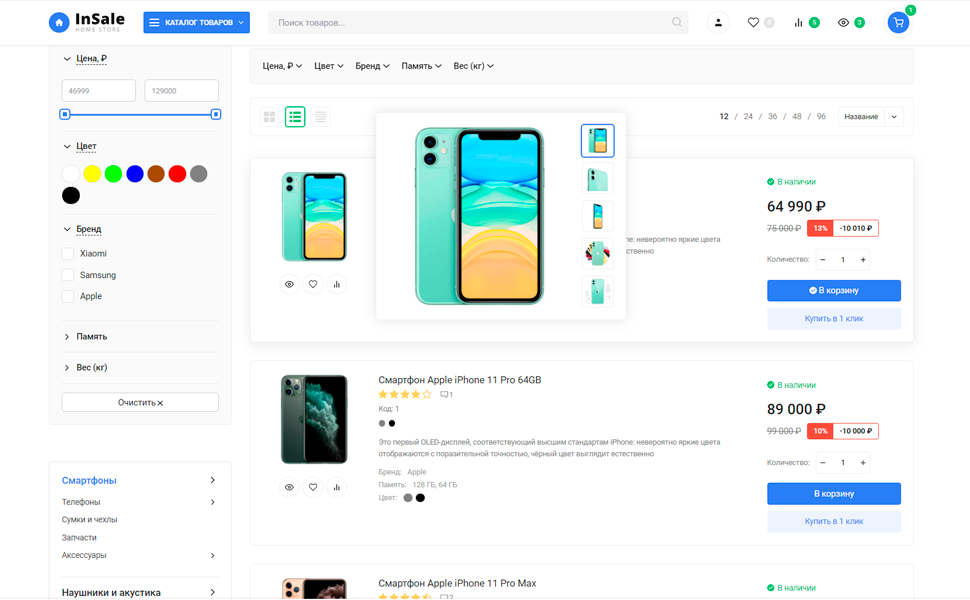Click the minimum price slider handle

click(x=65, y=114)
